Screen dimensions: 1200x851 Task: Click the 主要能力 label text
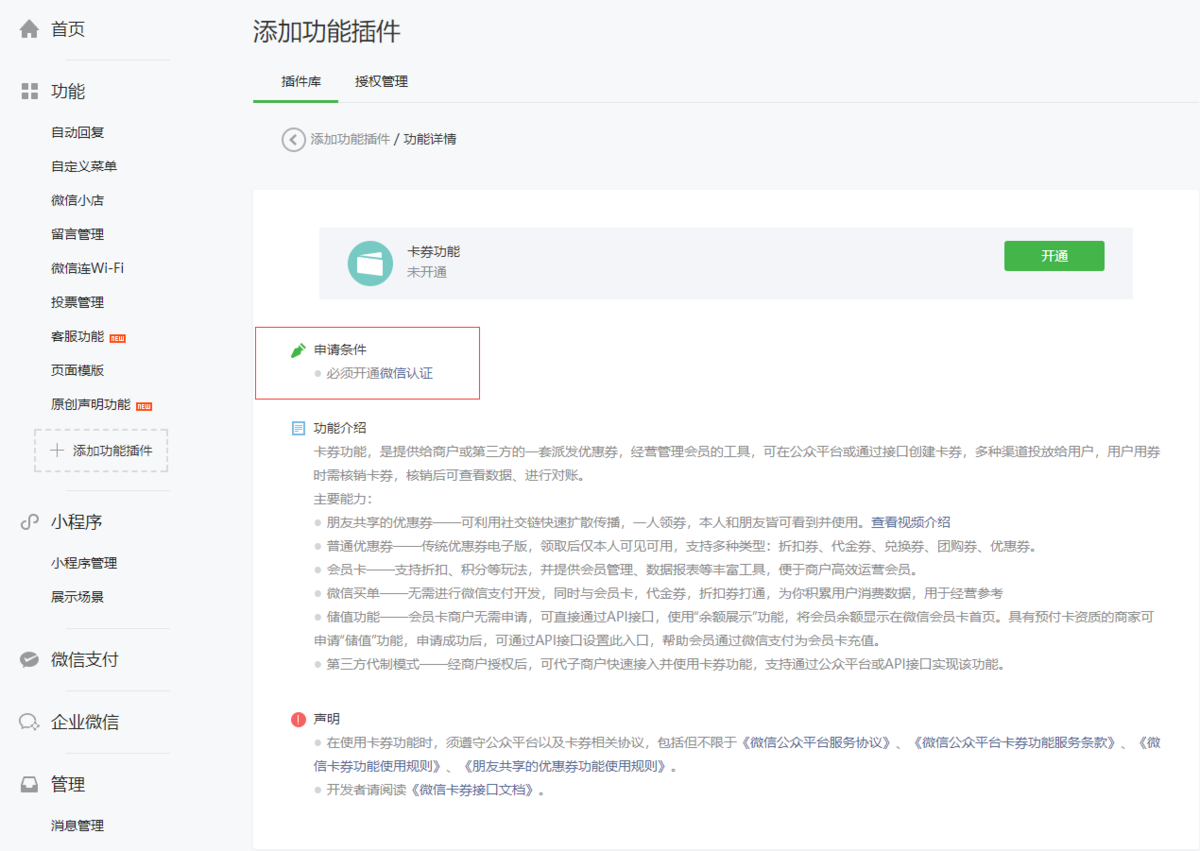[343, 498]
